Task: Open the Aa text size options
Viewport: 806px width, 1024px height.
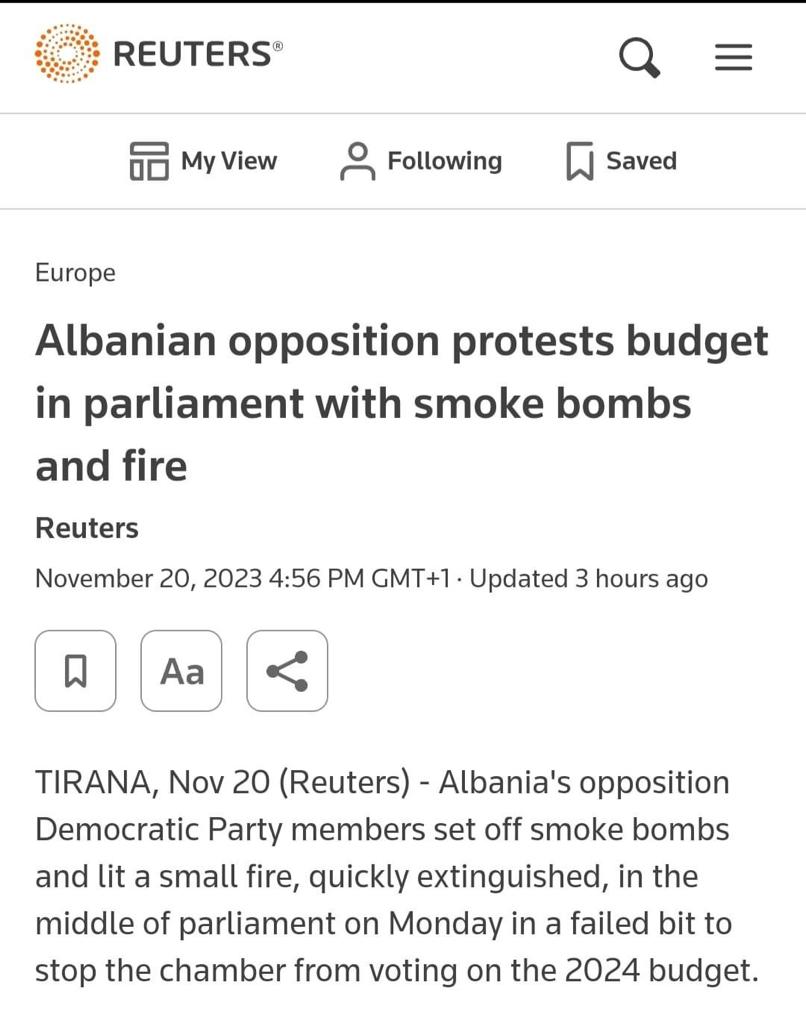Action: [181, 671]
